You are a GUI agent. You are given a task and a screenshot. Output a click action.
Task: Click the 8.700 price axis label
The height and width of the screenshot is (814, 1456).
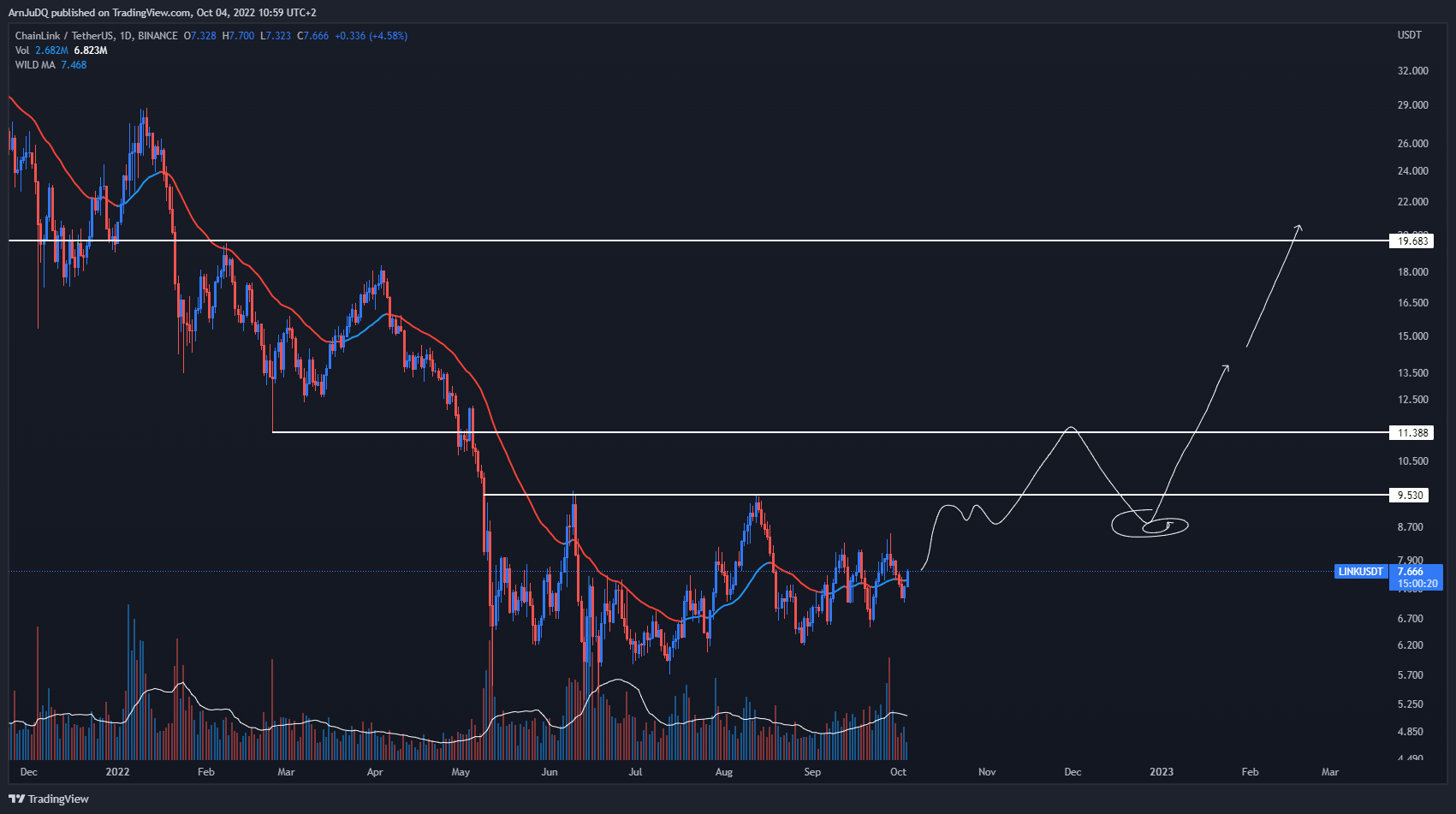[x=1410, y=527]
